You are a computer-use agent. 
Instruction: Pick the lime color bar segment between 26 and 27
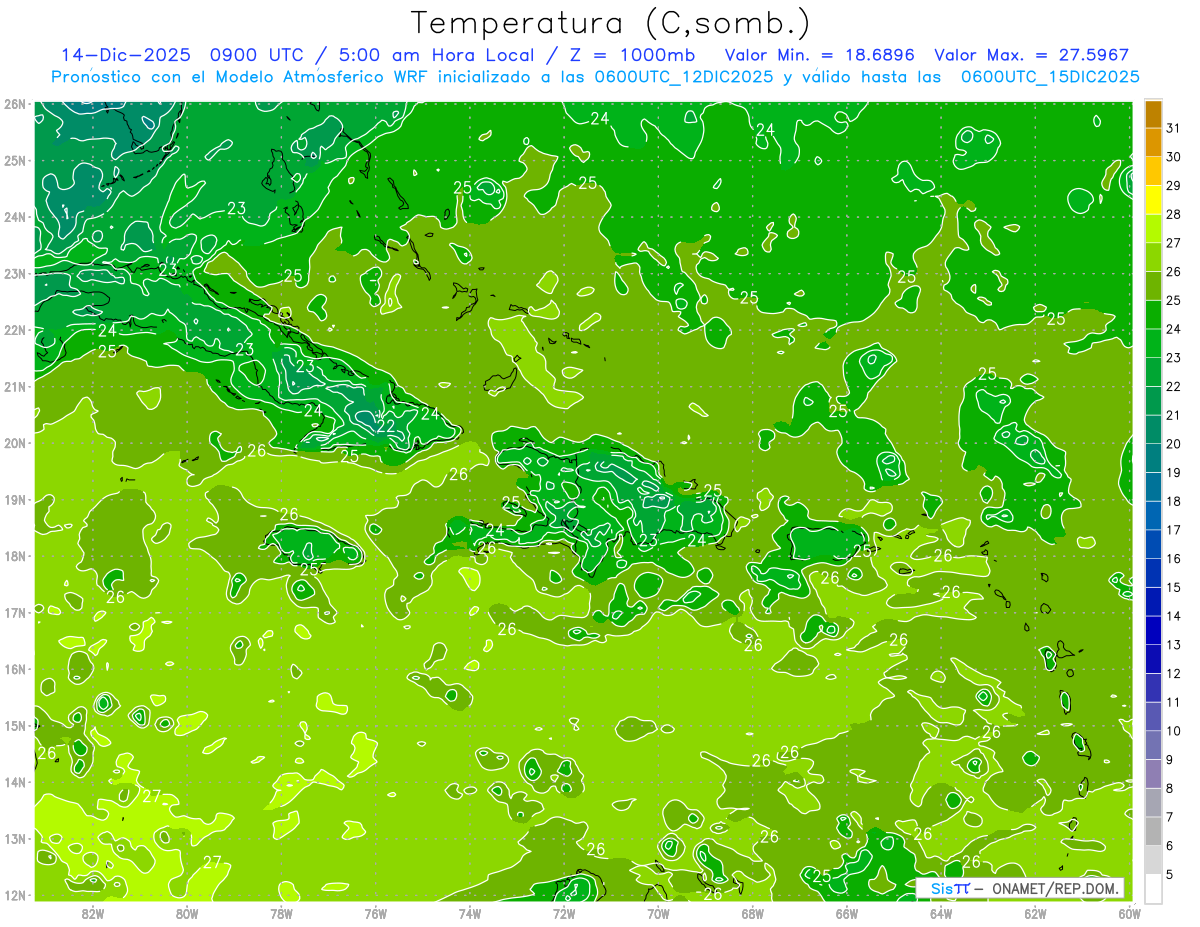tap(1153, 258)
